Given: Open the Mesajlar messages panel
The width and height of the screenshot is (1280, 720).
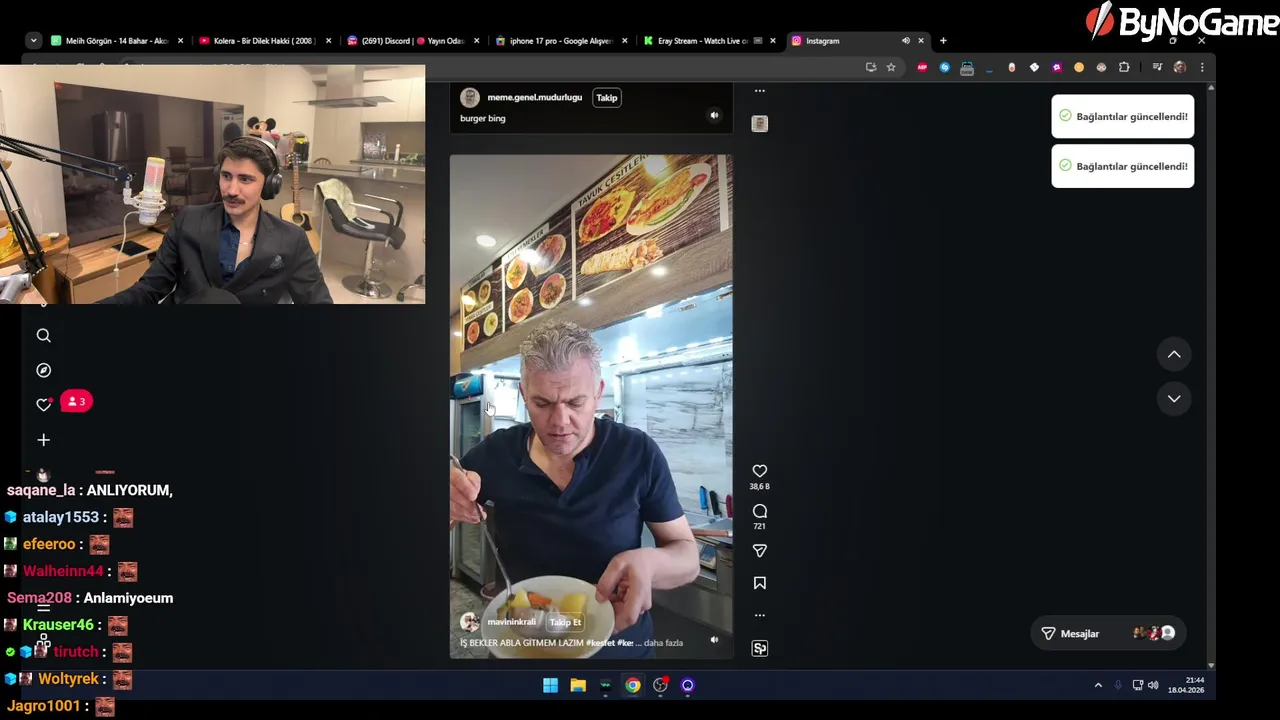Looking at the screenshot, I should click(1108, 633).
